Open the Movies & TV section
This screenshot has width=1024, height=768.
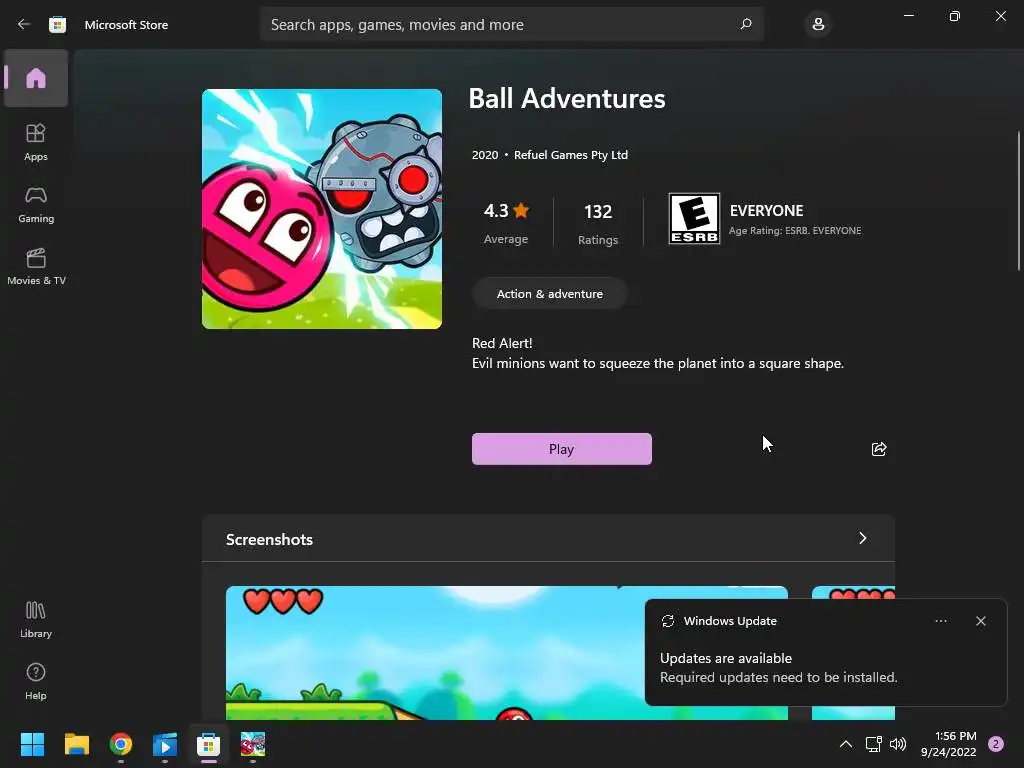(x=36, y=266)
